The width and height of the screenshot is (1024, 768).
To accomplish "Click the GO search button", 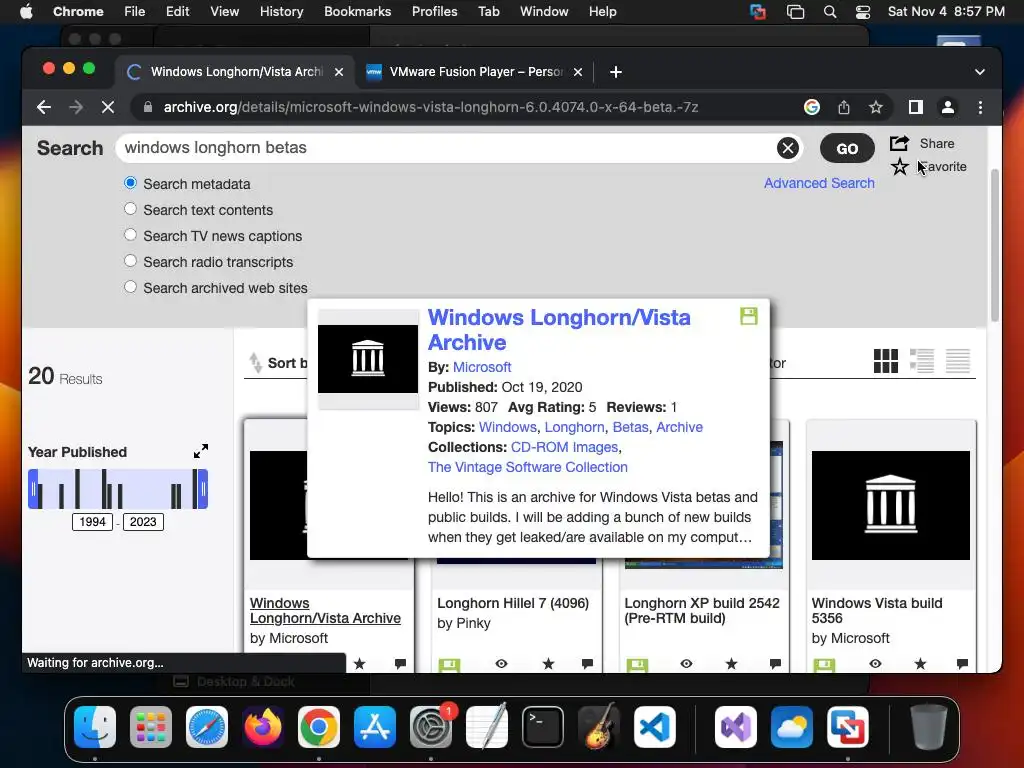I will [x=847, y=148].
